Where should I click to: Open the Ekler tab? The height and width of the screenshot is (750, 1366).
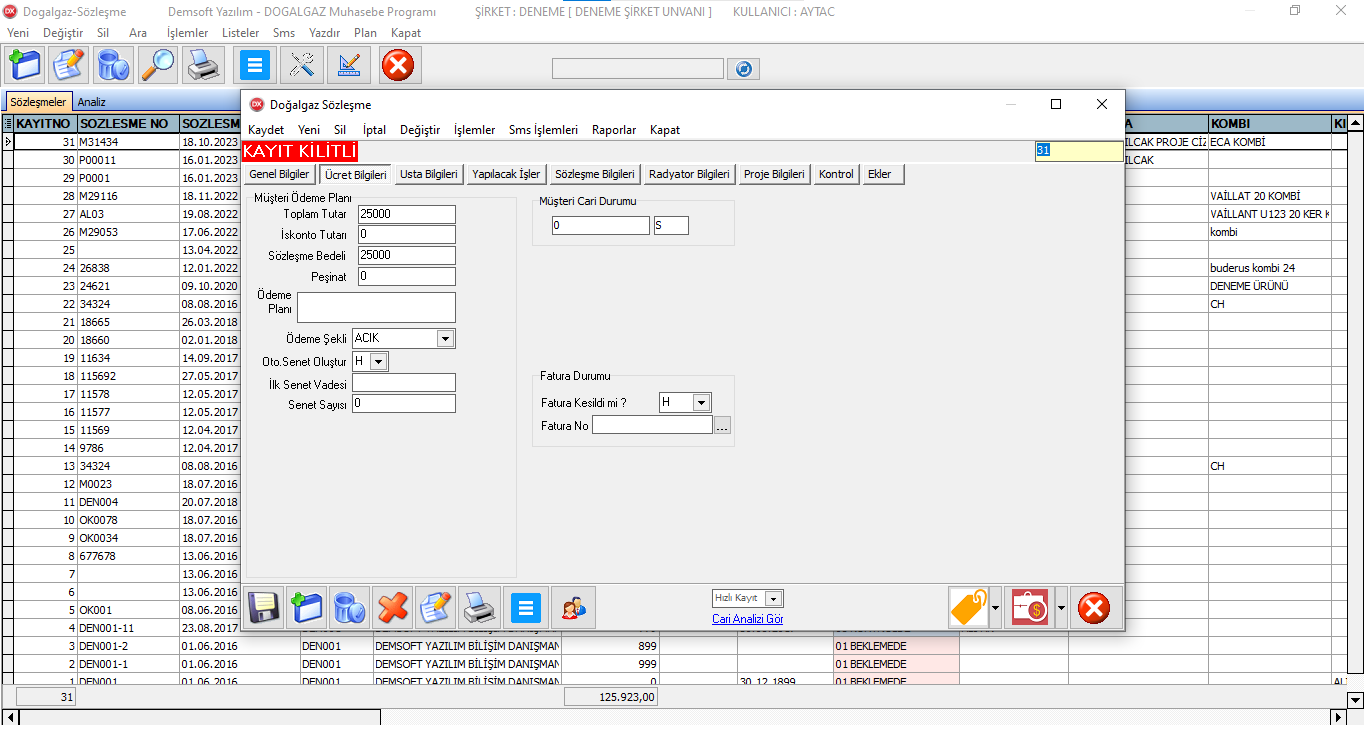pyautogui.click(x=883, y=174)
